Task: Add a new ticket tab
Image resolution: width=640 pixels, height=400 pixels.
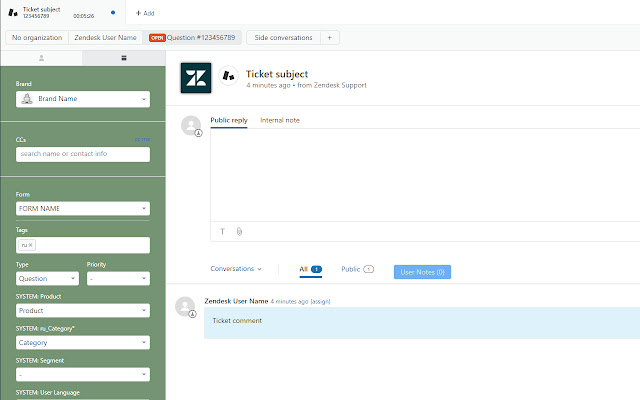Action: 145,13
